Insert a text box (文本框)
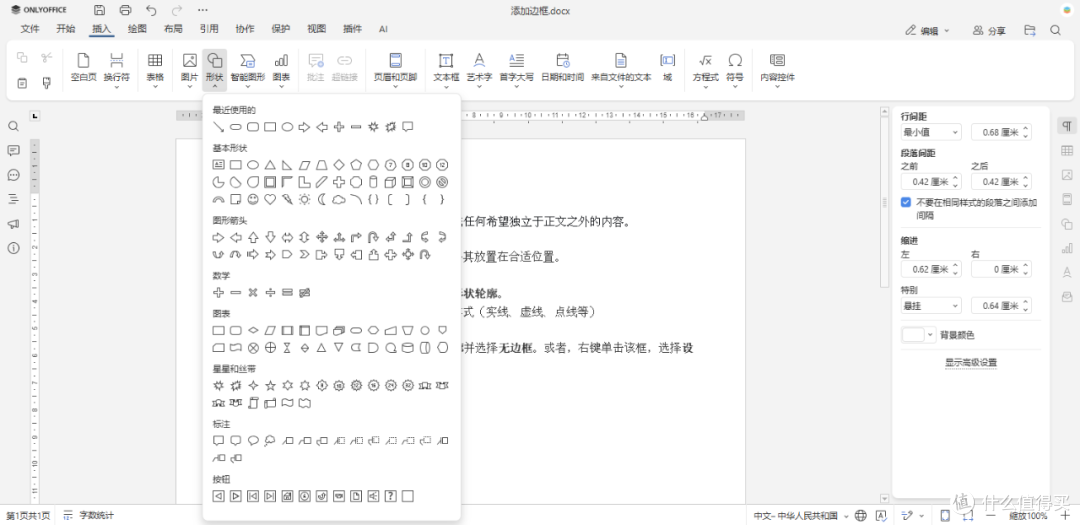The height and width of the screenshot is (525, 1080). coord(446,69)
